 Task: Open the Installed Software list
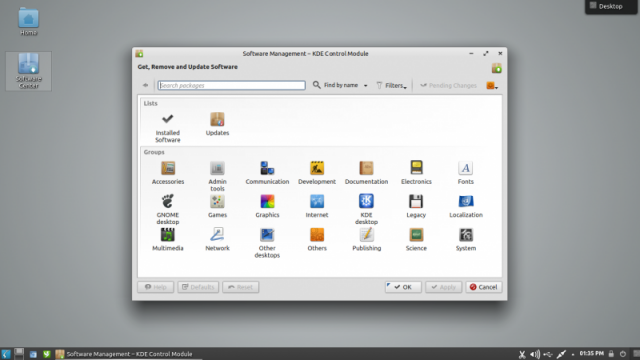[x=167, y=127]
